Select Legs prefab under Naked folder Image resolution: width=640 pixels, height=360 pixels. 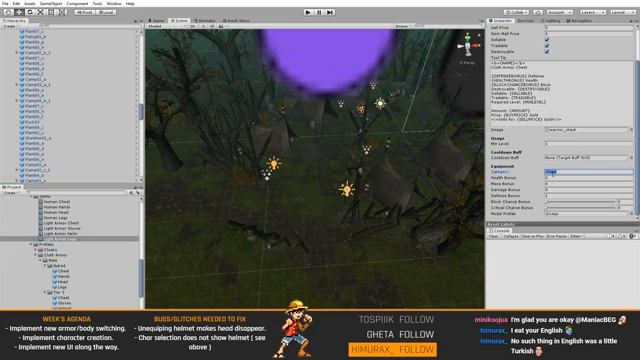[60, 287]
